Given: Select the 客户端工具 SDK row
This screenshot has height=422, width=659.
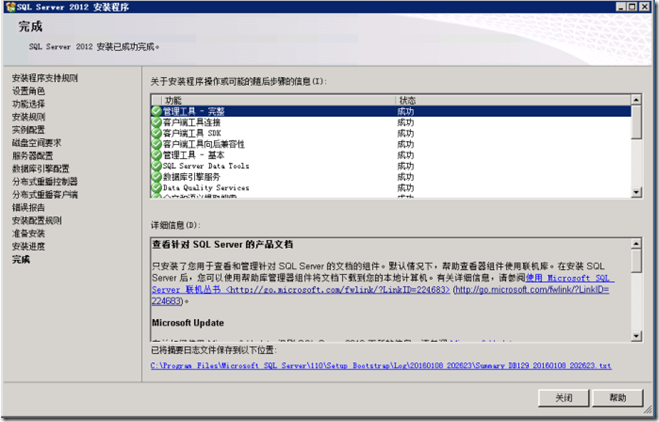Looking at the screenshot, I should (x=391, y=133).
